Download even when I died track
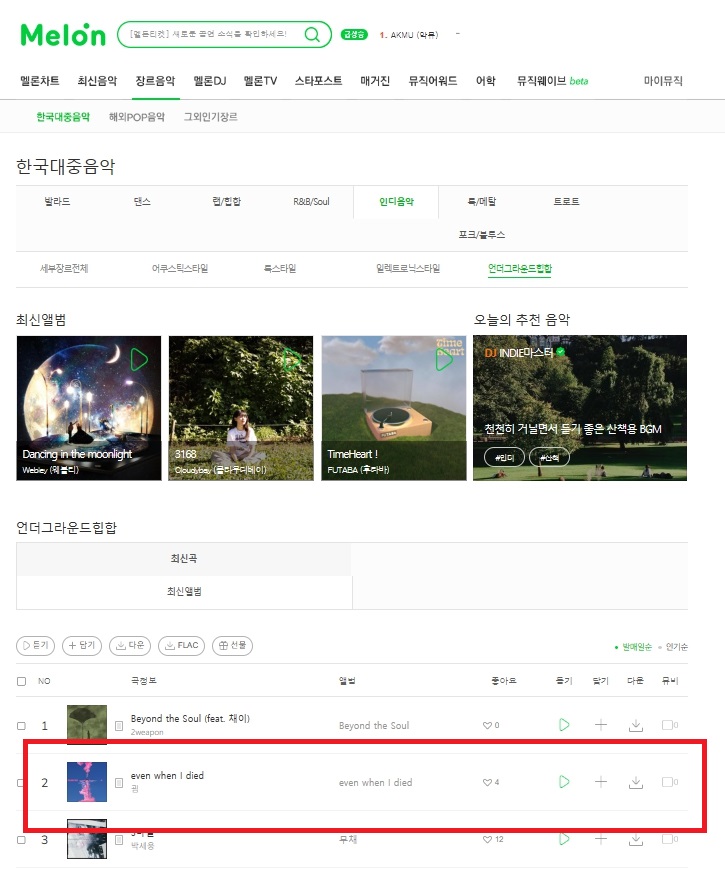The height and width of the screenshot is (876, 725). tap(636, 782)
